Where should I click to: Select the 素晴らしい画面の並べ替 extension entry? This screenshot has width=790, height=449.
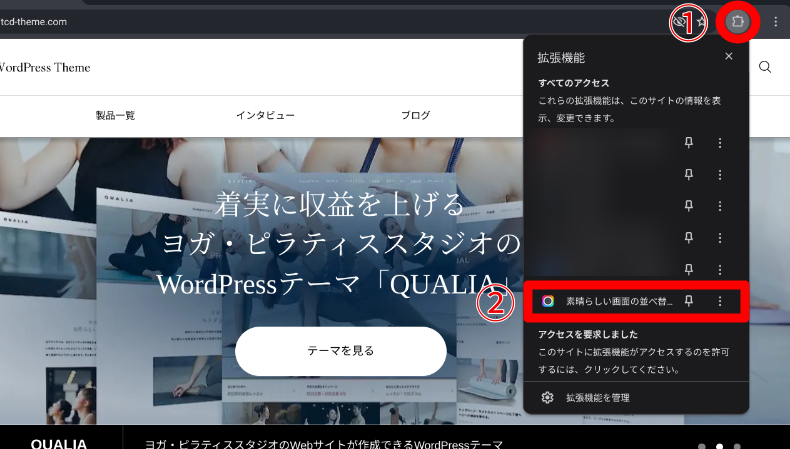pyautogui.click(x=636, y=301)
